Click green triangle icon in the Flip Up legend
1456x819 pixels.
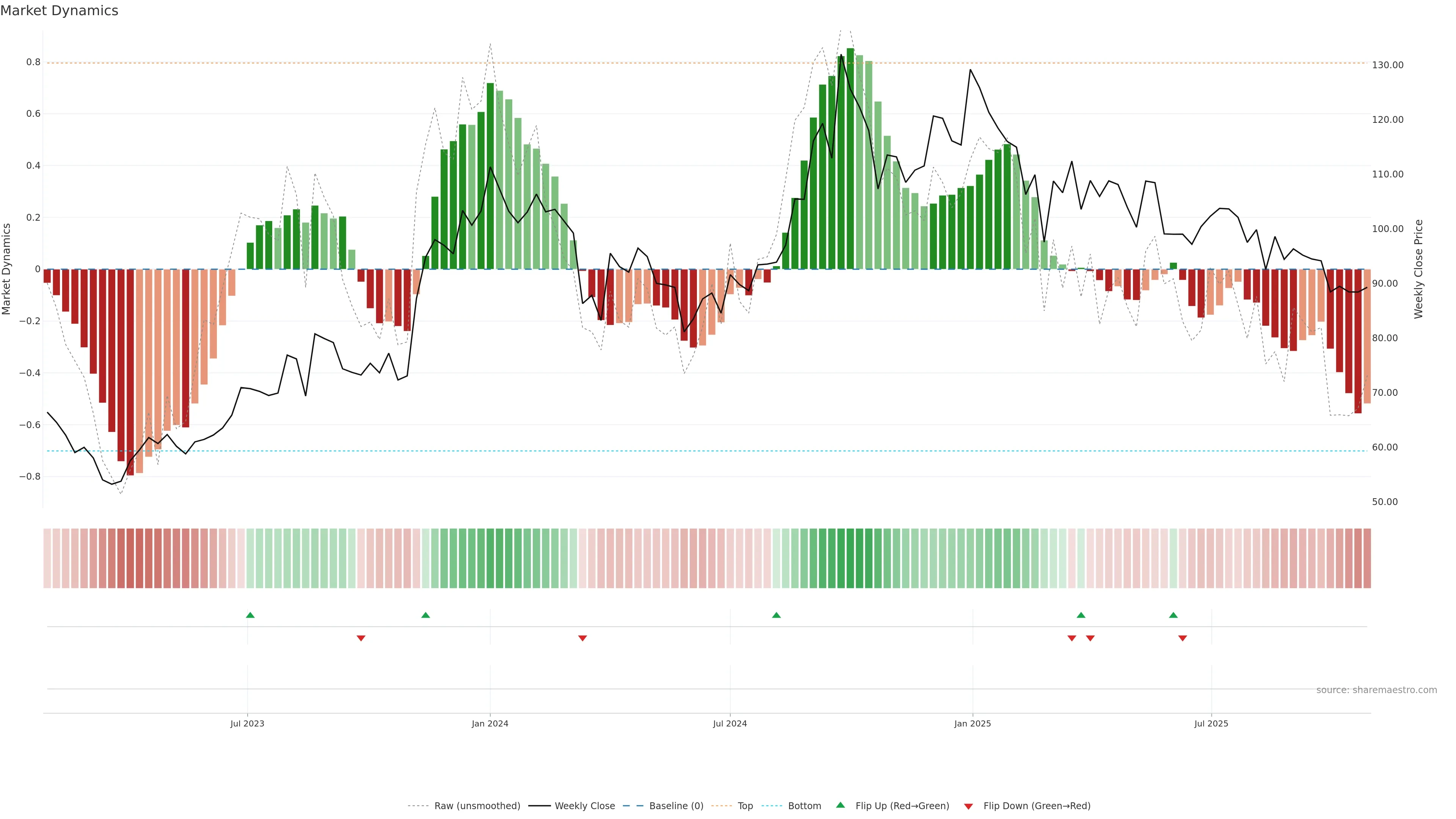(841, 805)
